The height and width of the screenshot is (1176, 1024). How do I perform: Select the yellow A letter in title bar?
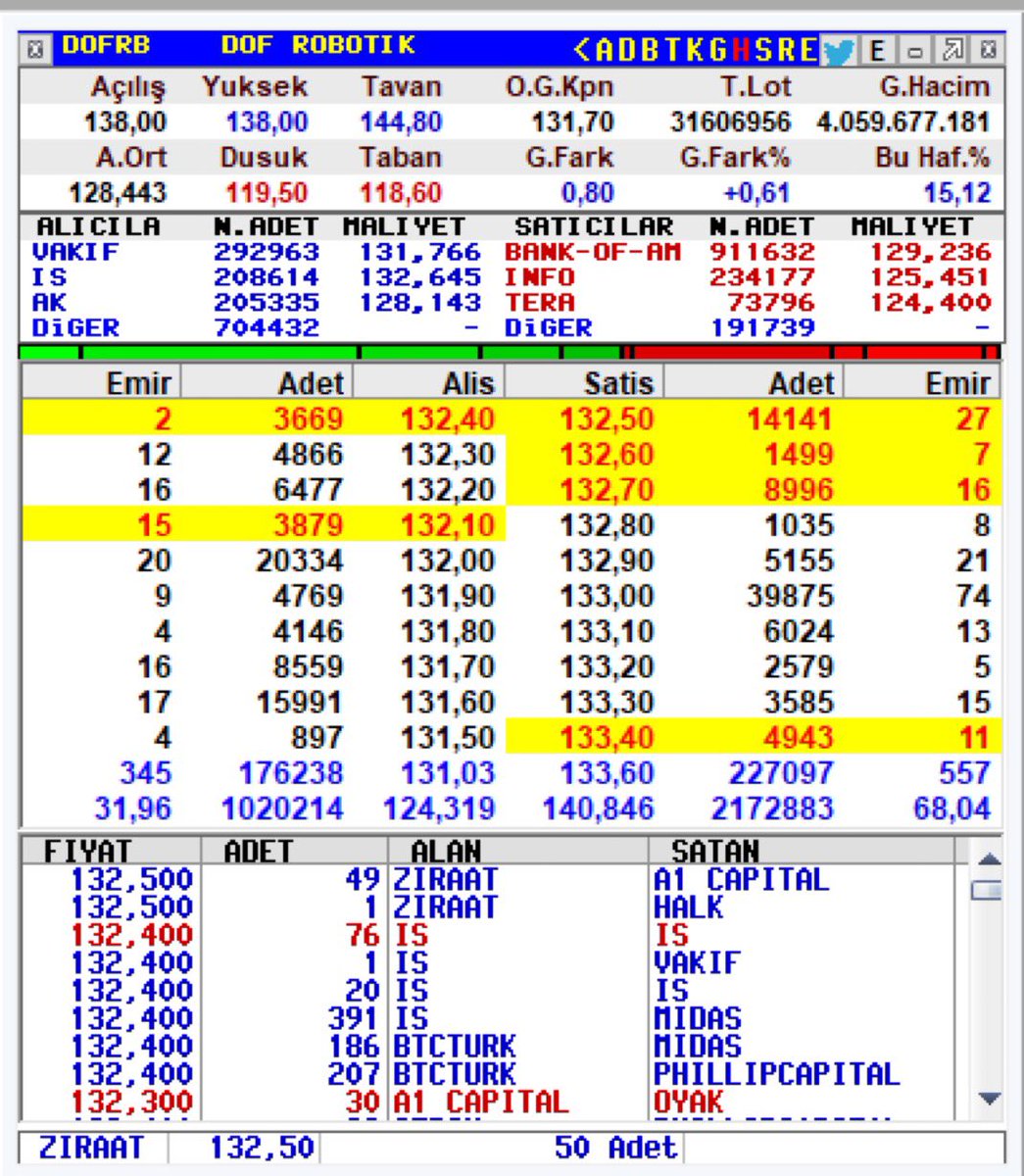click(x=604, y=49)
